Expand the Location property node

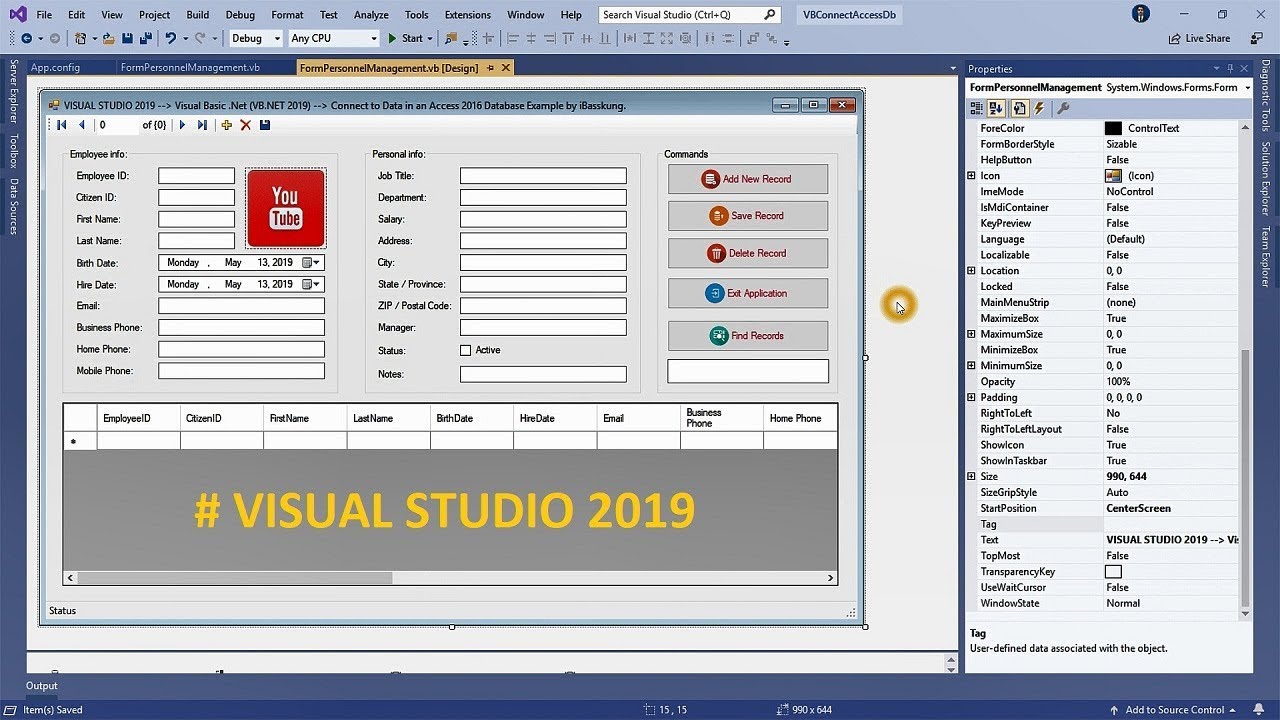pos(971,271)
